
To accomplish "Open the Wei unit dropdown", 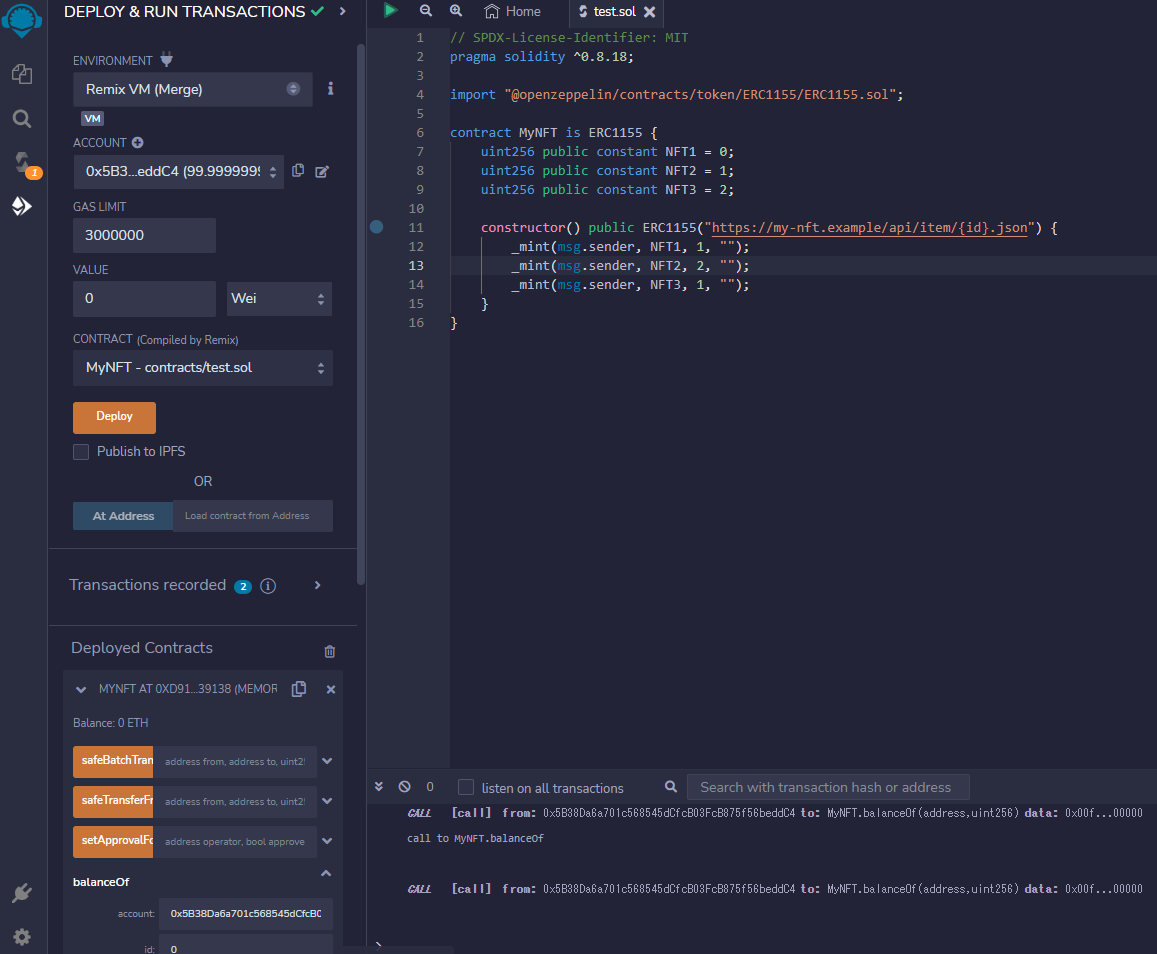I will pyautogui.click(x=279, y=299).
